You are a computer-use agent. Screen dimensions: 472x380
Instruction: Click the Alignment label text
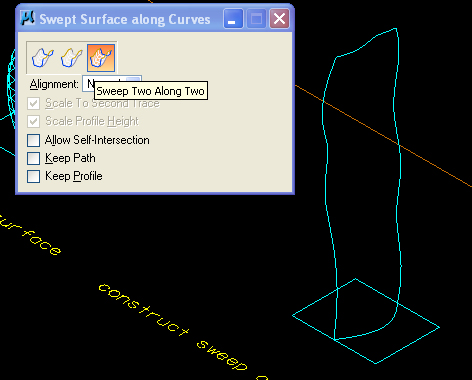pyautogui.click(x=54, y=84)
